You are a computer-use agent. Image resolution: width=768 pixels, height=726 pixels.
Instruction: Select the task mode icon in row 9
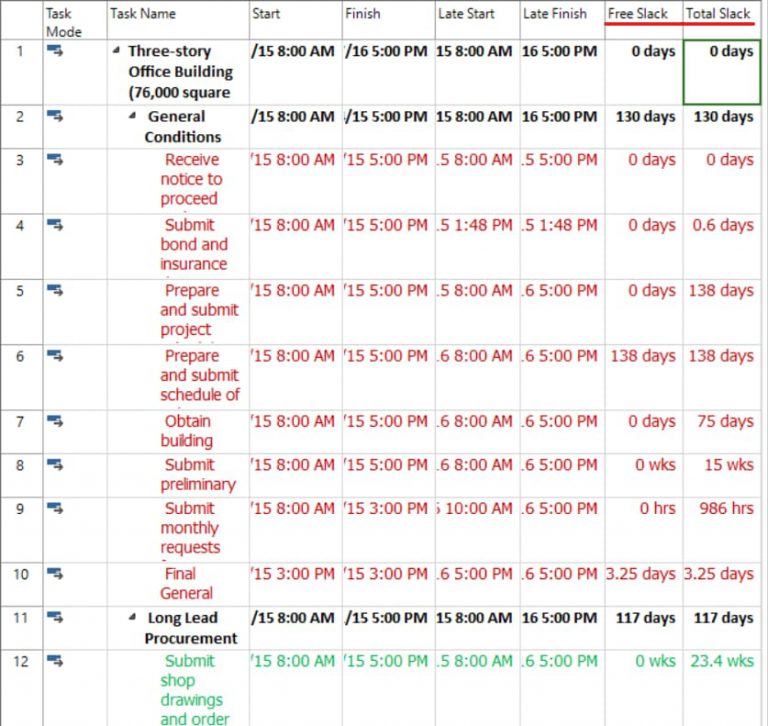[55, 509]
